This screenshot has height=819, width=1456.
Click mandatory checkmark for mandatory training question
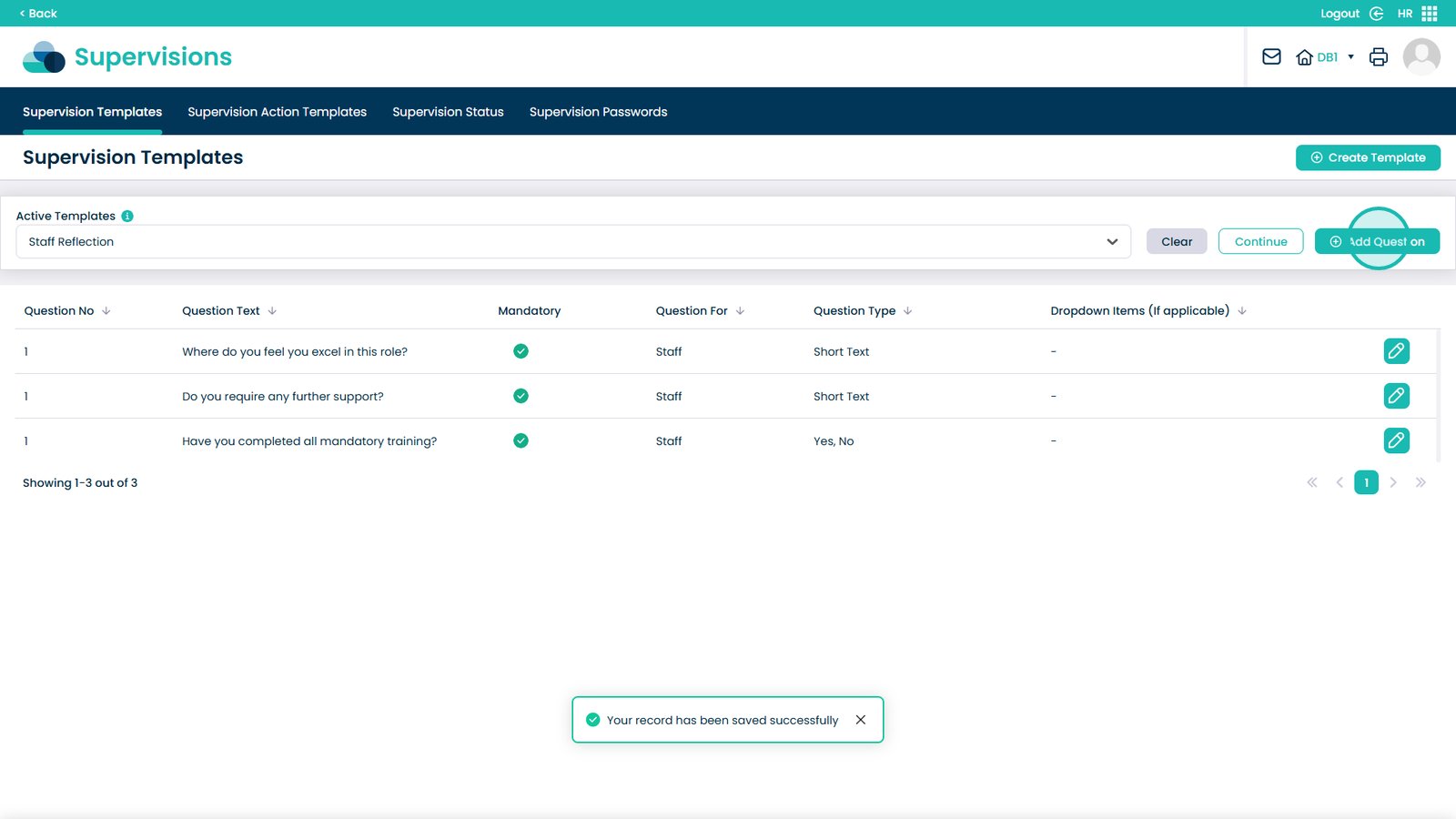click(x=521, y=440)
